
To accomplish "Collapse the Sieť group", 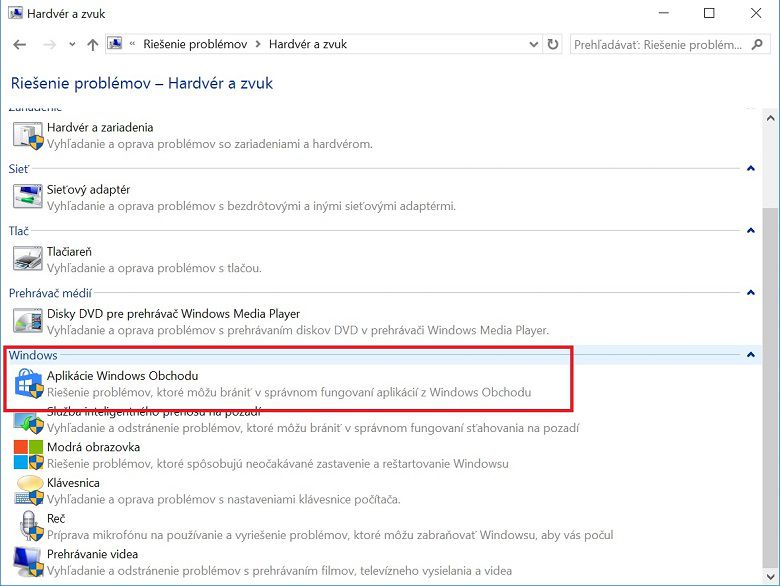I will (751, 168).
